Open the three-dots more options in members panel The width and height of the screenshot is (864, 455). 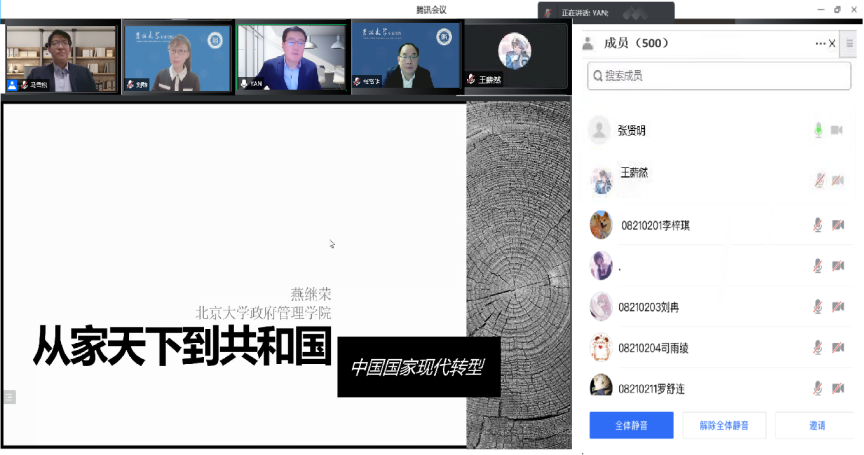pyautogui.click(x=820, y=44)
